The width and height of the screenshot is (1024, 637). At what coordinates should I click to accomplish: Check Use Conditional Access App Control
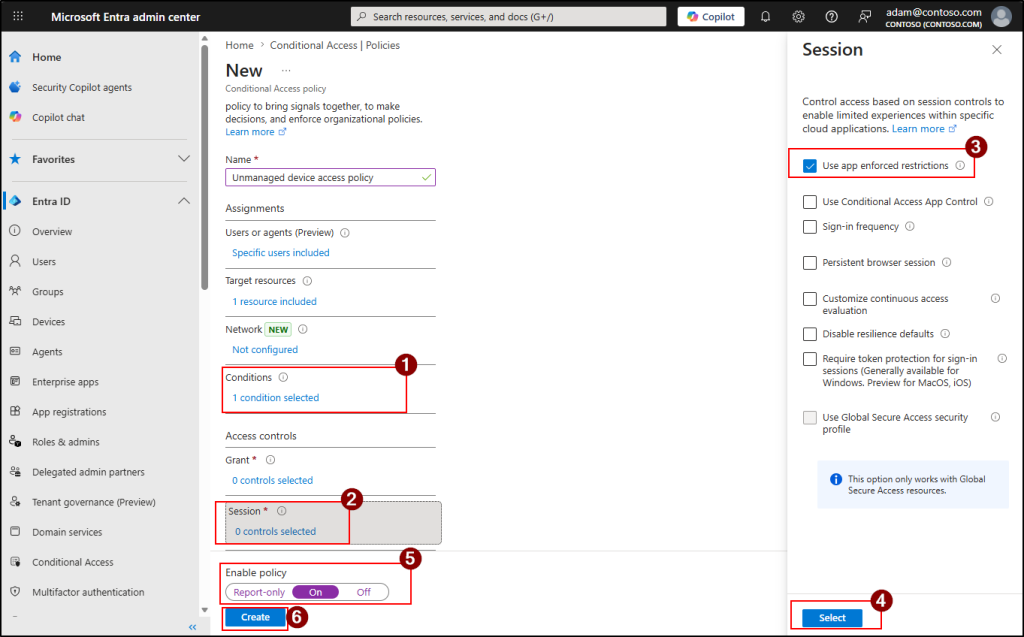coord(810,202)
